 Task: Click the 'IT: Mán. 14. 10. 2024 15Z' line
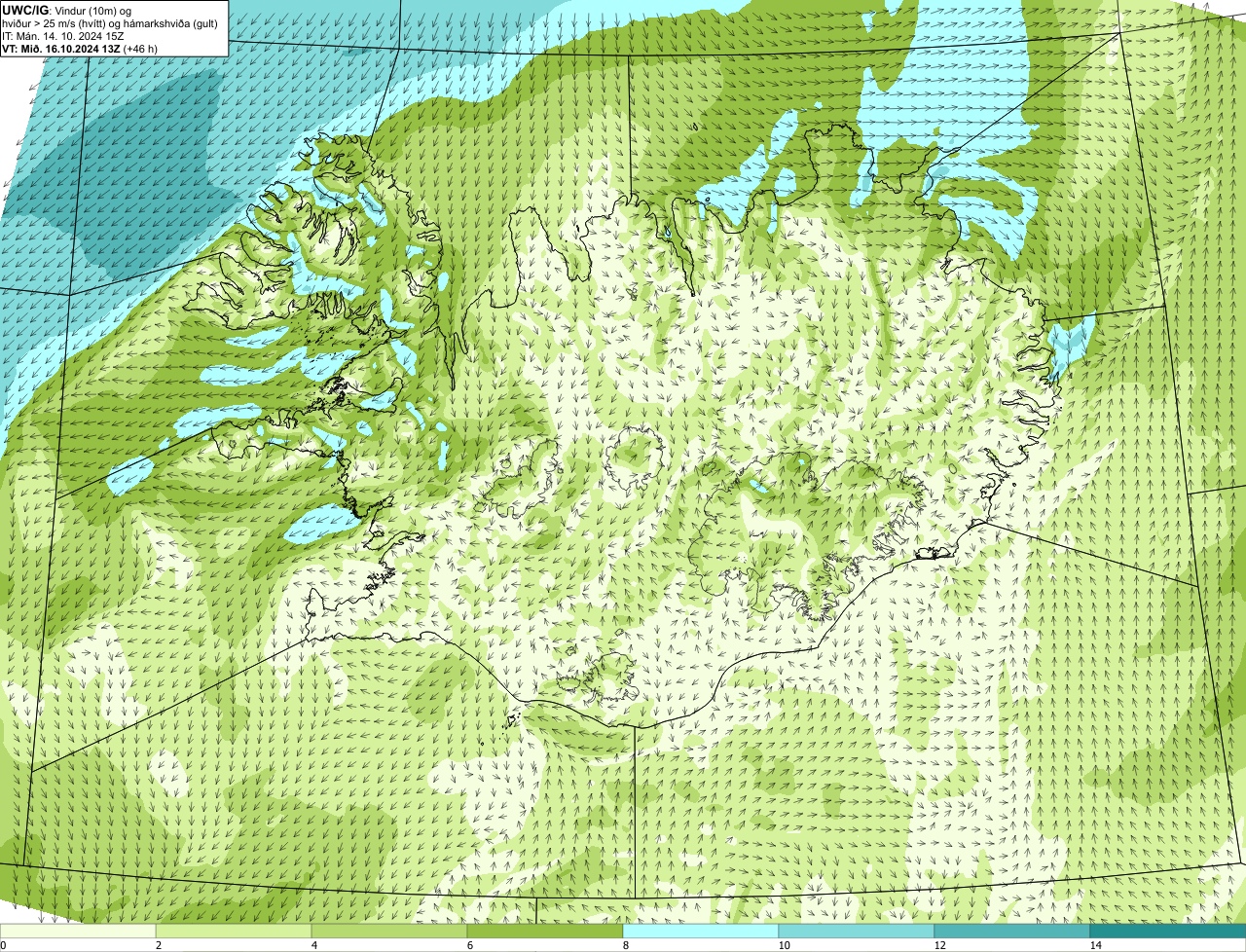[62, 36]
